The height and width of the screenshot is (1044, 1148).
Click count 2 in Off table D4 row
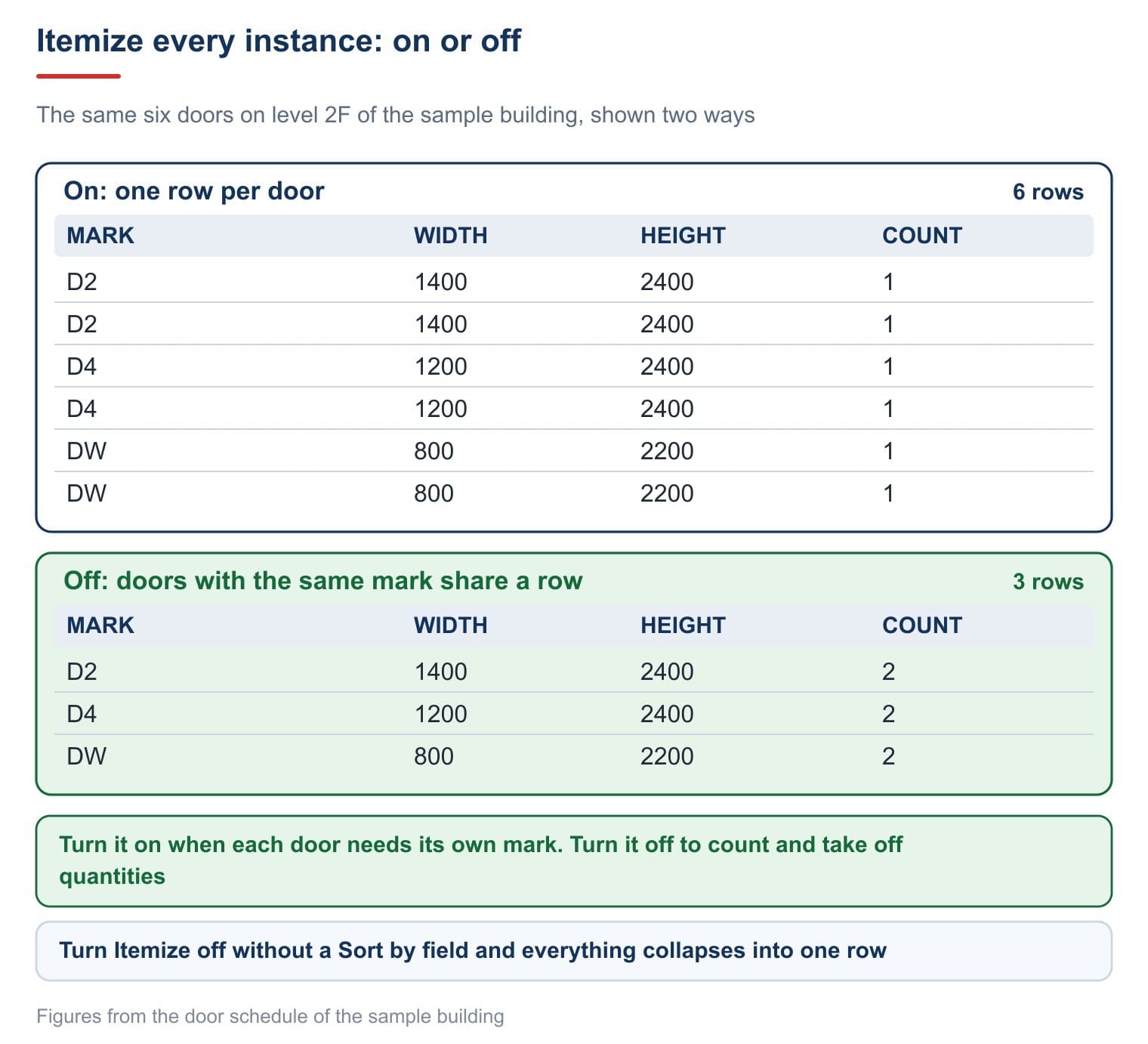point(888,714)
